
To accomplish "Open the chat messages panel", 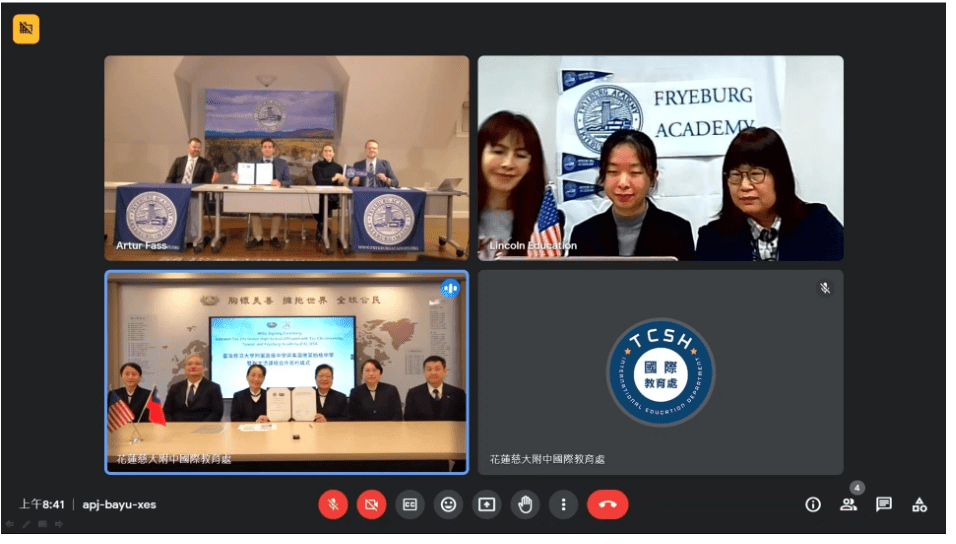I will (x=884, y=504).
